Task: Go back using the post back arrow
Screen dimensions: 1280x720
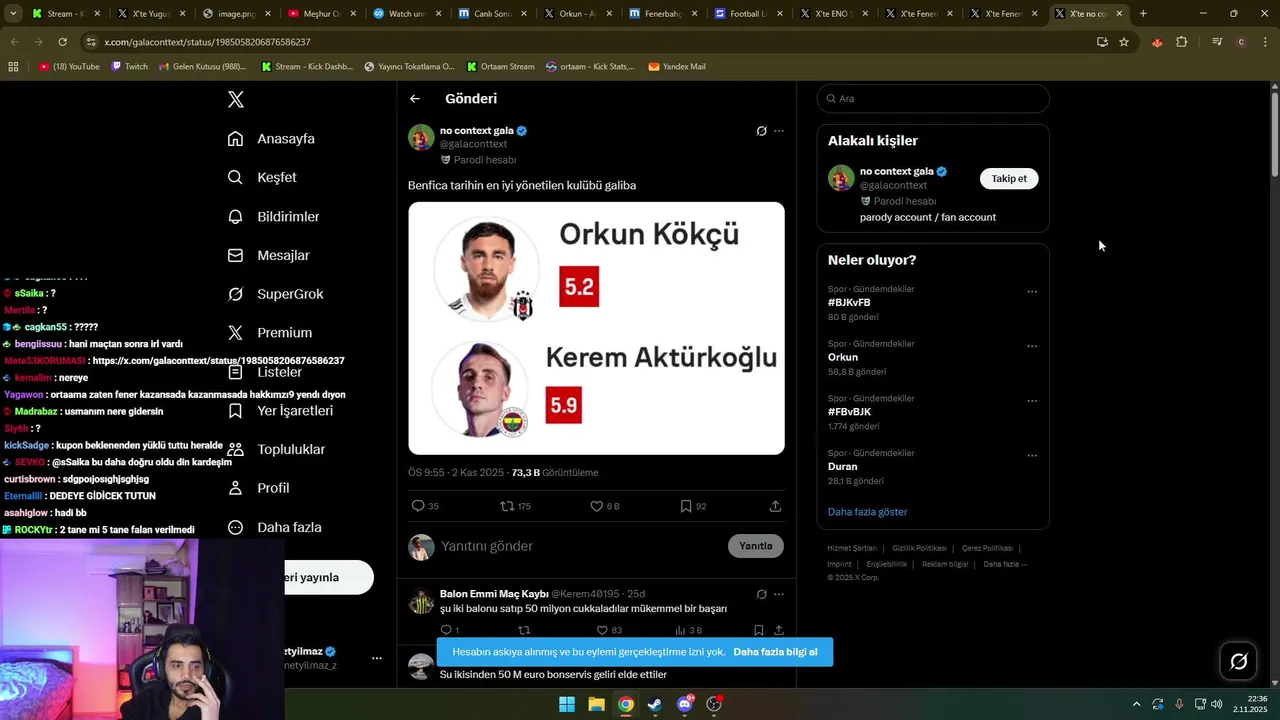Action: [415, 99]
